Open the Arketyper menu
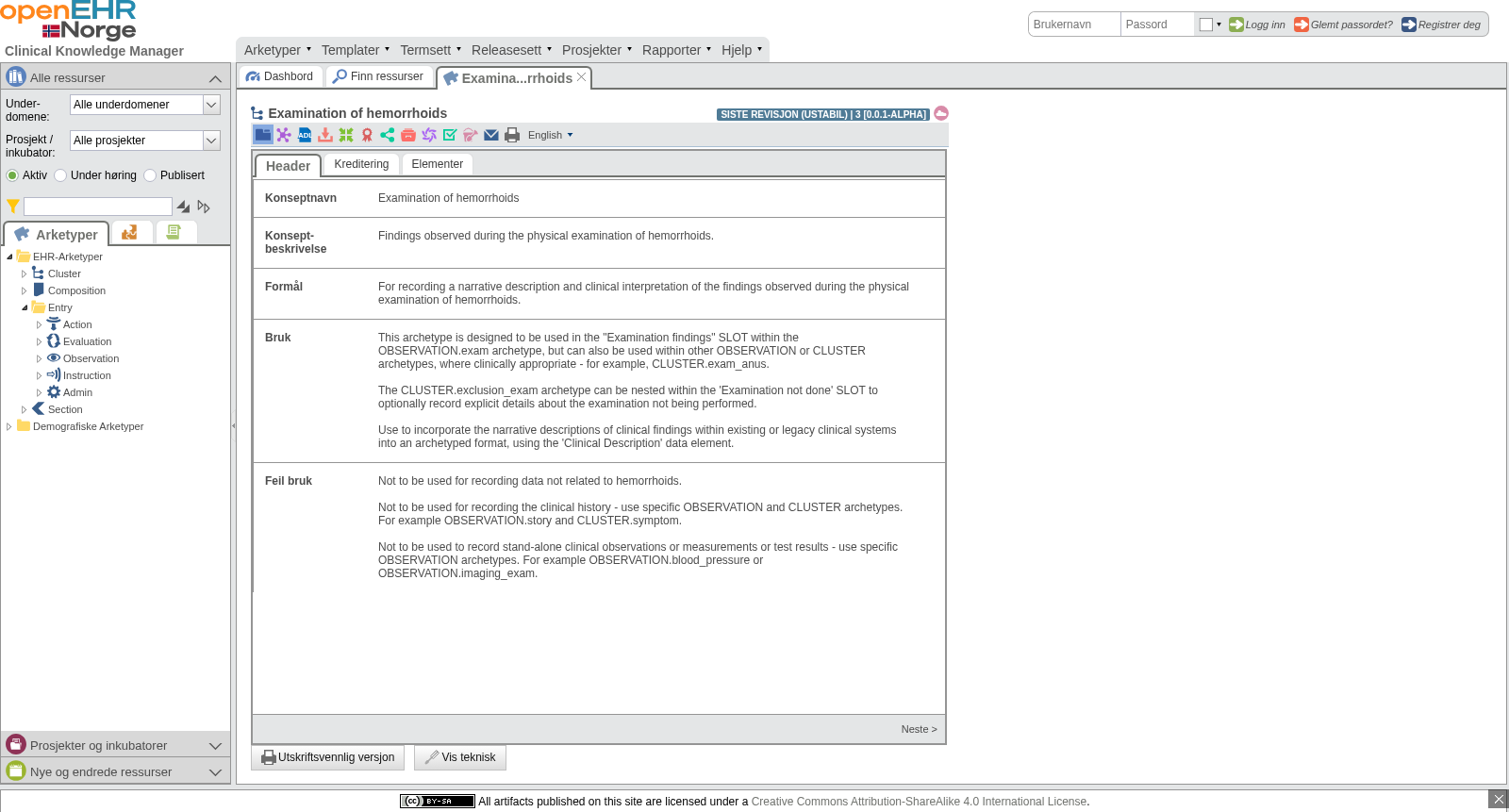 tap(277, 50)
